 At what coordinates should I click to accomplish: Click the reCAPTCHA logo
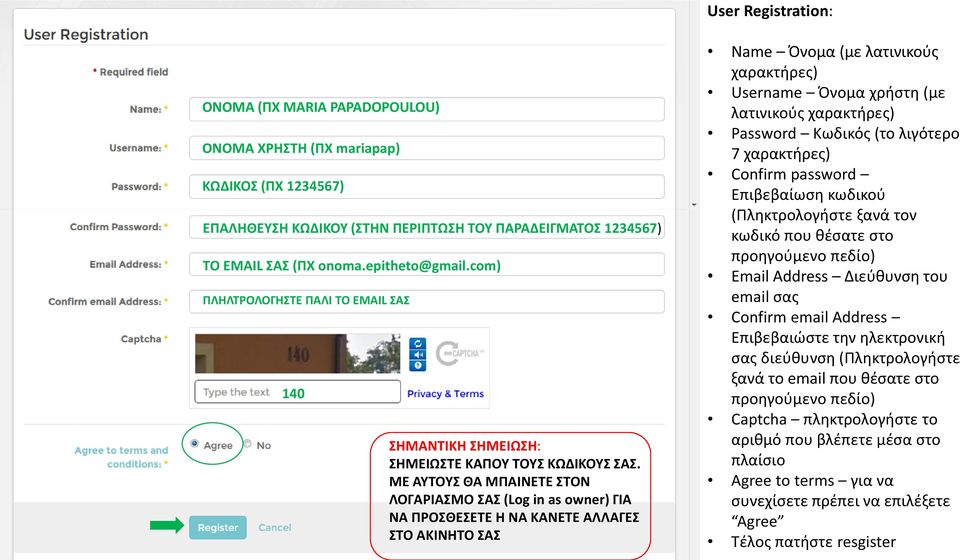[459, 353]
